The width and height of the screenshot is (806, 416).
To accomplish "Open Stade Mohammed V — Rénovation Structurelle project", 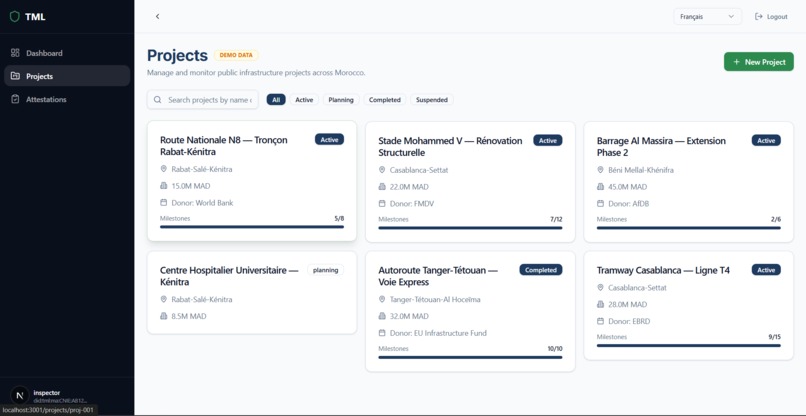I will pos(470,182).
